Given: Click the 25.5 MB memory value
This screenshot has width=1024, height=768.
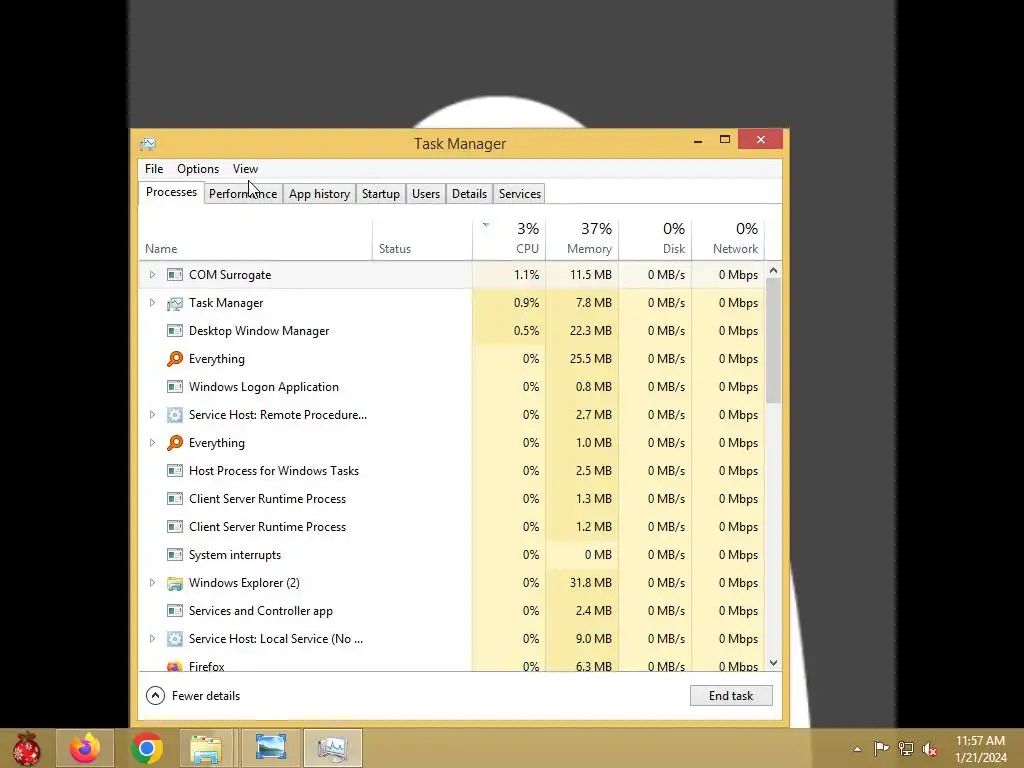Looking at the screenshot, I should point(590,359).
